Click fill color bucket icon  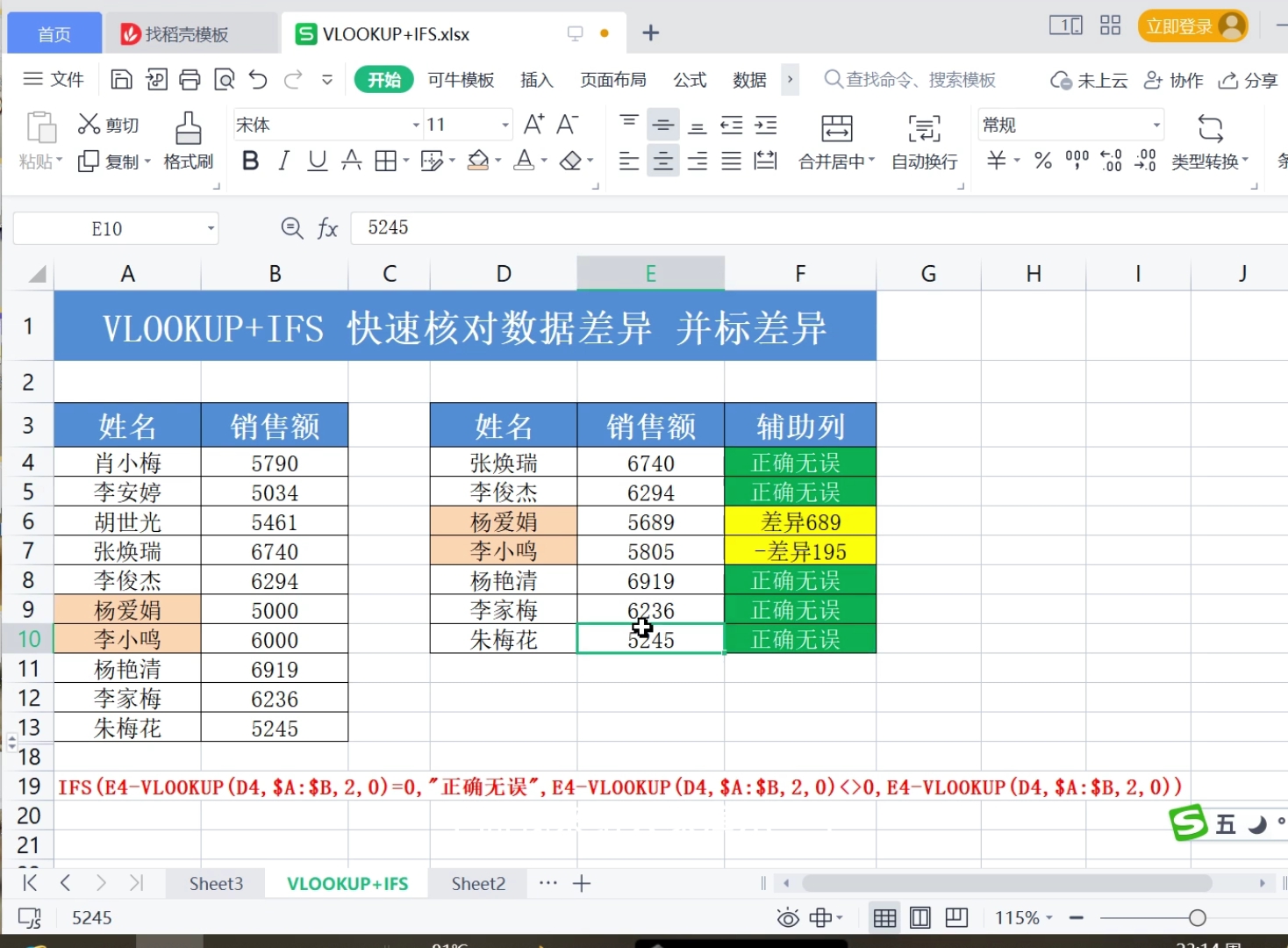[478, 161]
